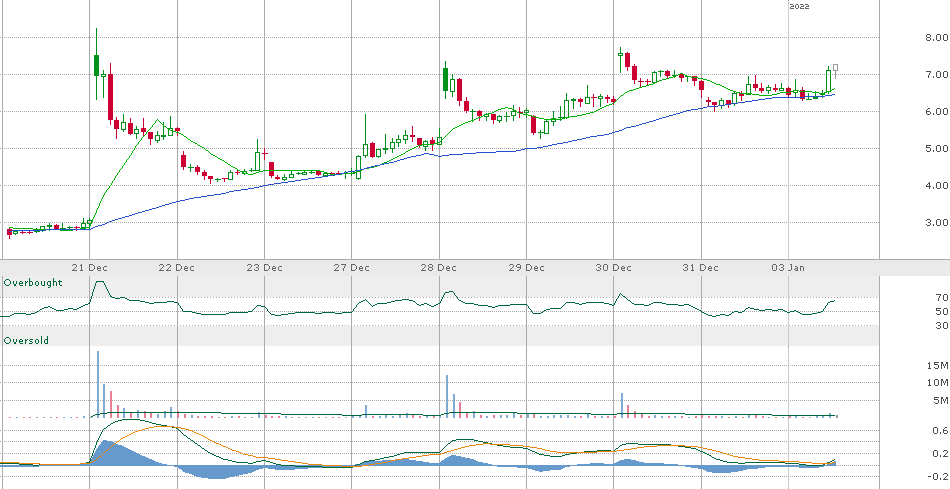Pick the 29 Dec date label
This screenshot has width=950, height=489.
(x=526, y=267)
